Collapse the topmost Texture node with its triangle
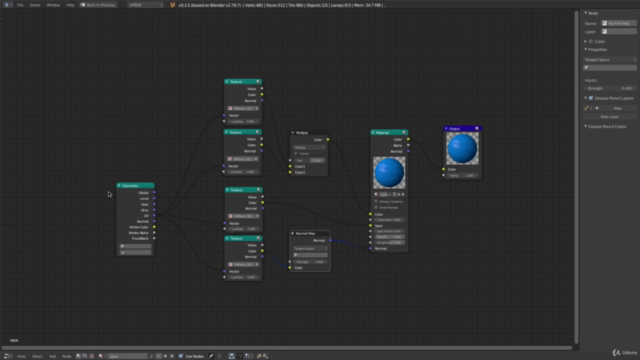 227,82
